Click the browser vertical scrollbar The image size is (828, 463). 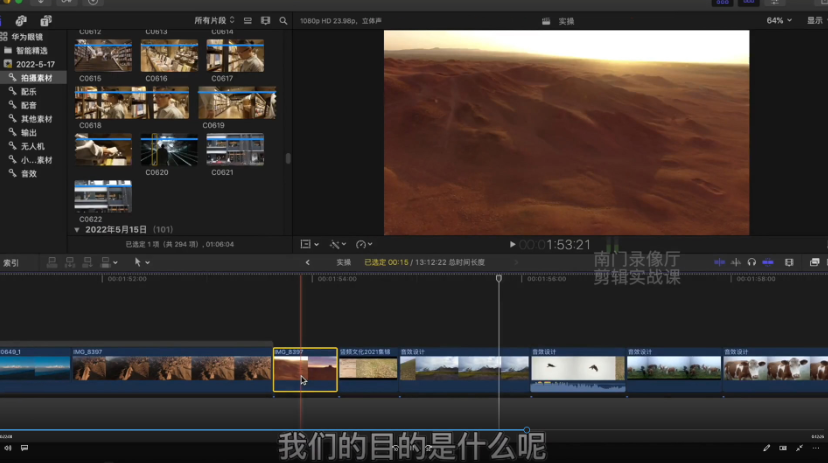(x=288, y=158)
